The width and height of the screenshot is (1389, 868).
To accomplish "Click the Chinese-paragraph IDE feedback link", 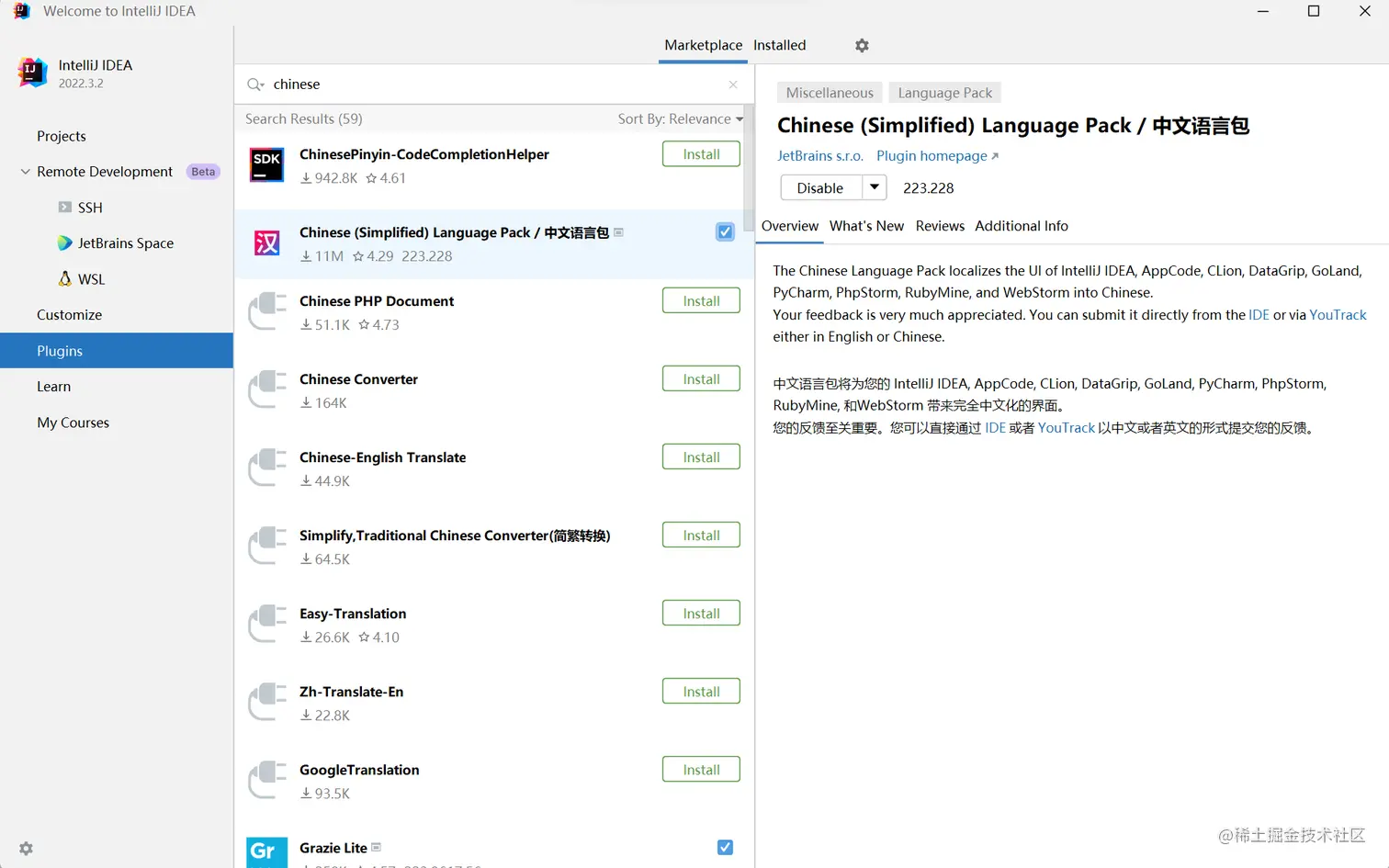I will [x=995, y=428].
